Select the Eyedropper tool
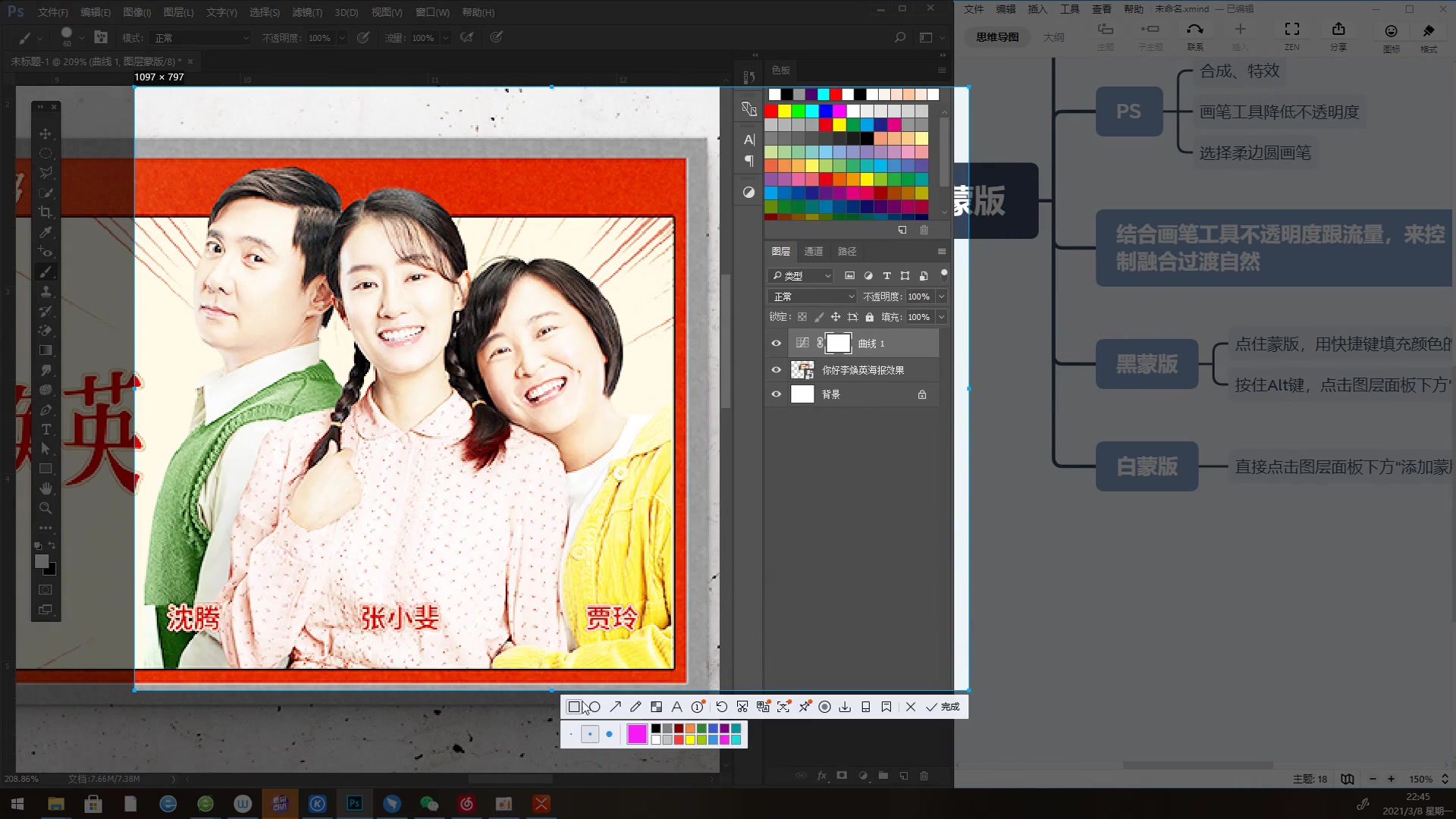Image resolution: width=1456 pixels, height=819 pixels. click(45, 232)
